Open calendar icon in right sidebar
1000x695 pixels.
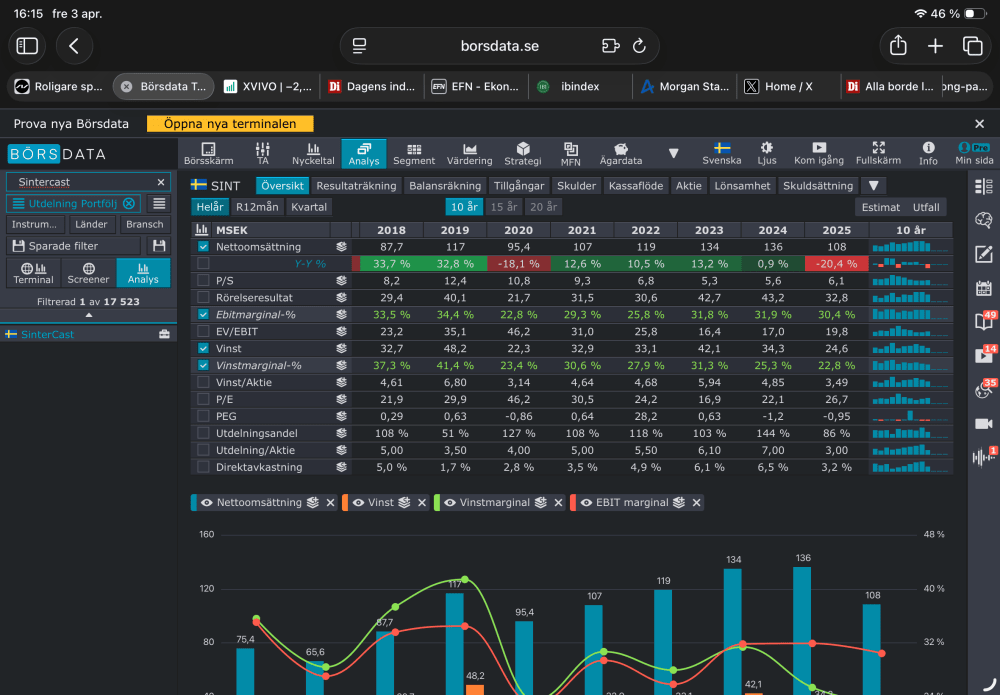pos(983,288)
